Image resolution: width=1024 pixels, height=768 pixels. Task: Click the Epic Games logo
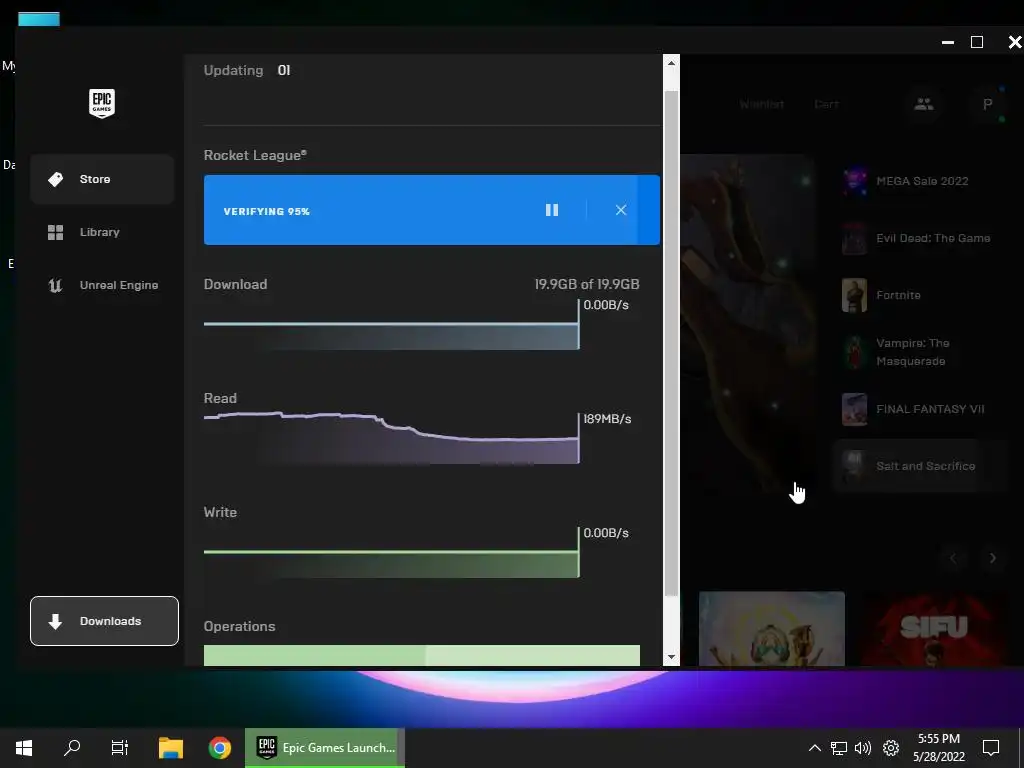point(102,103)
